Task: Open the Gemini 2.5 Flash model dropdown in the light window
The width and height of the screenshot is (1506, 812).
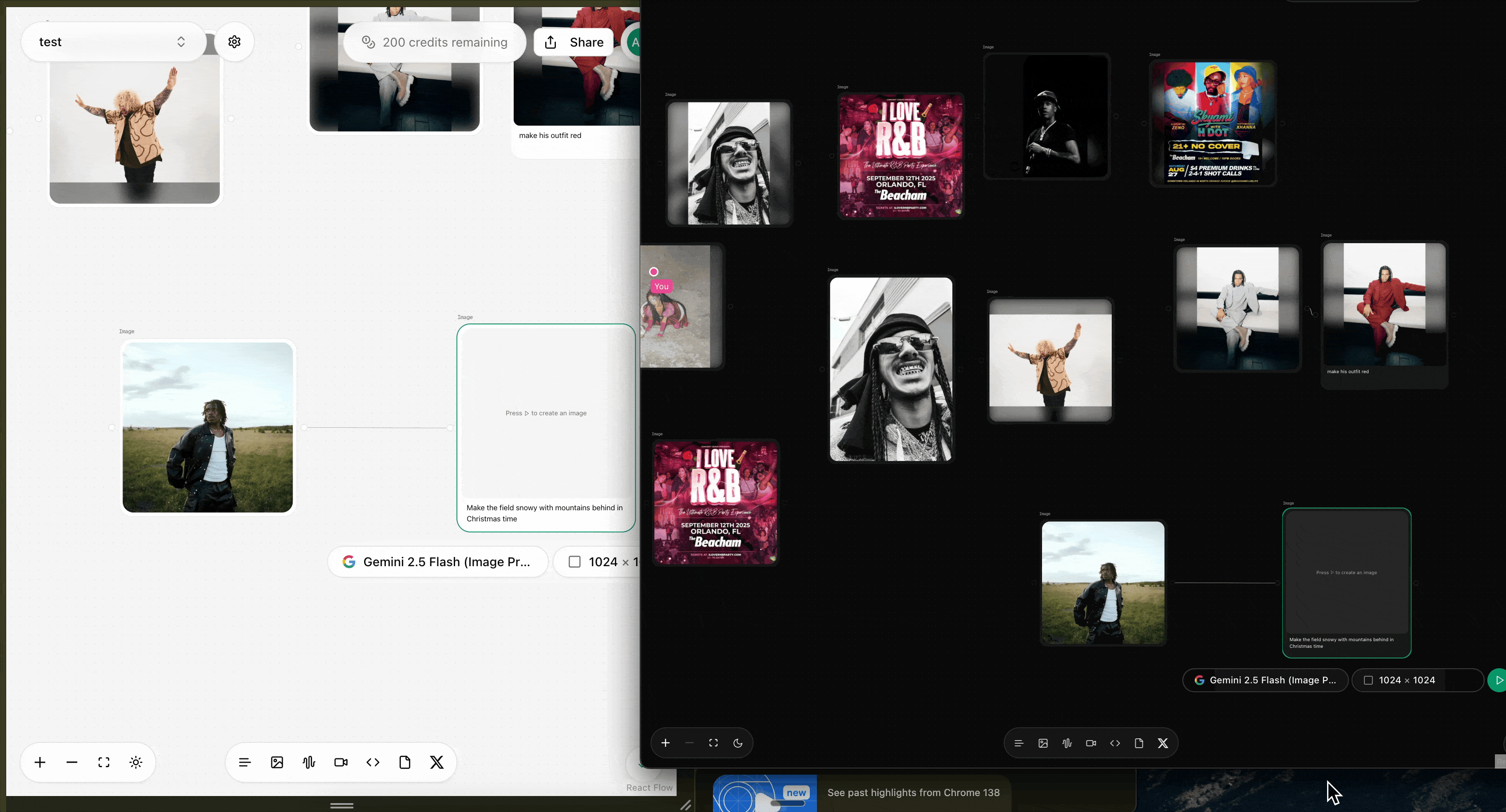Action: 437,562
